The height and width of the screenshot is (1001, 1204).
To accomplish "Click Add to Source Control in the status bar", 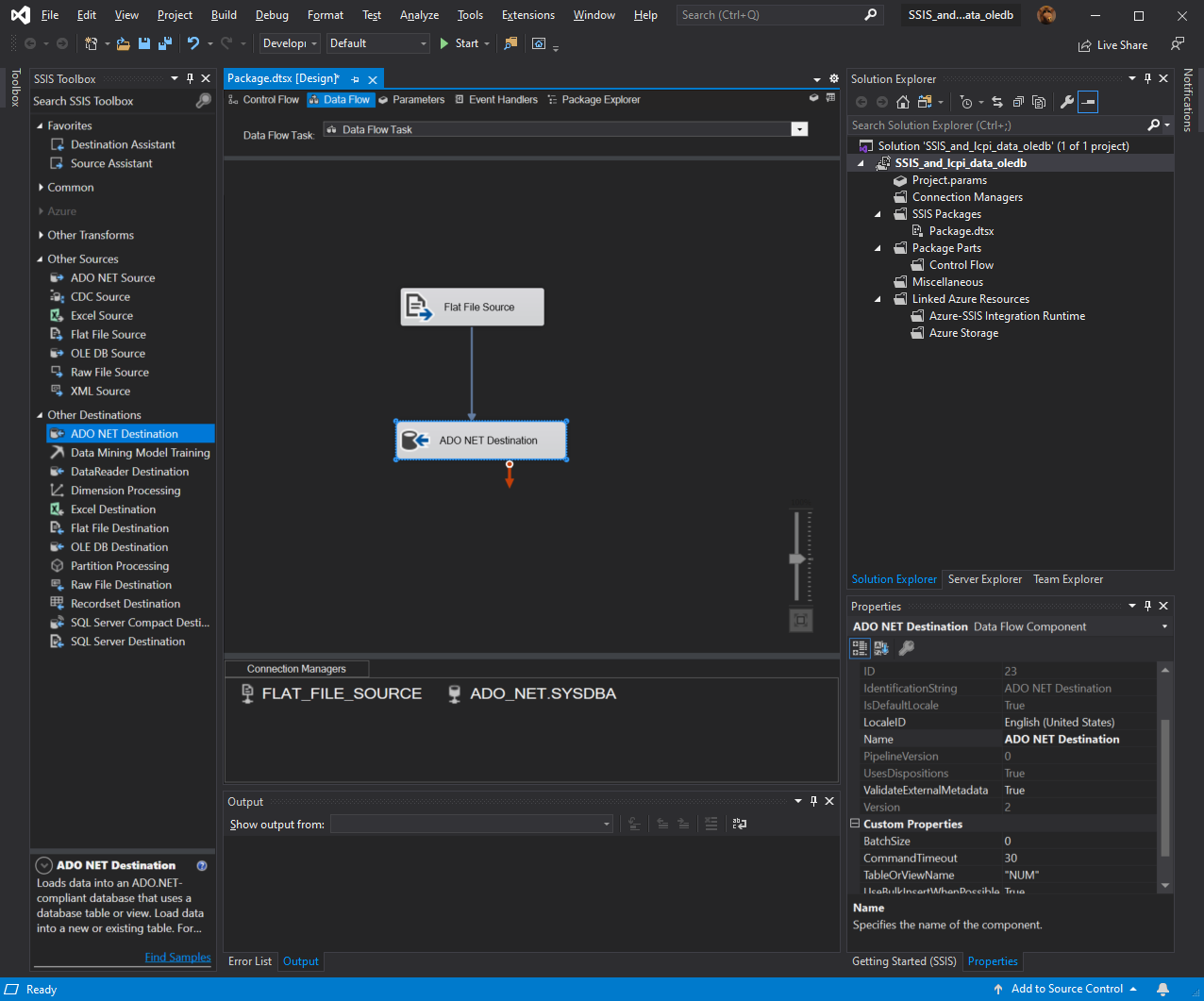I will pos(1066,989).
